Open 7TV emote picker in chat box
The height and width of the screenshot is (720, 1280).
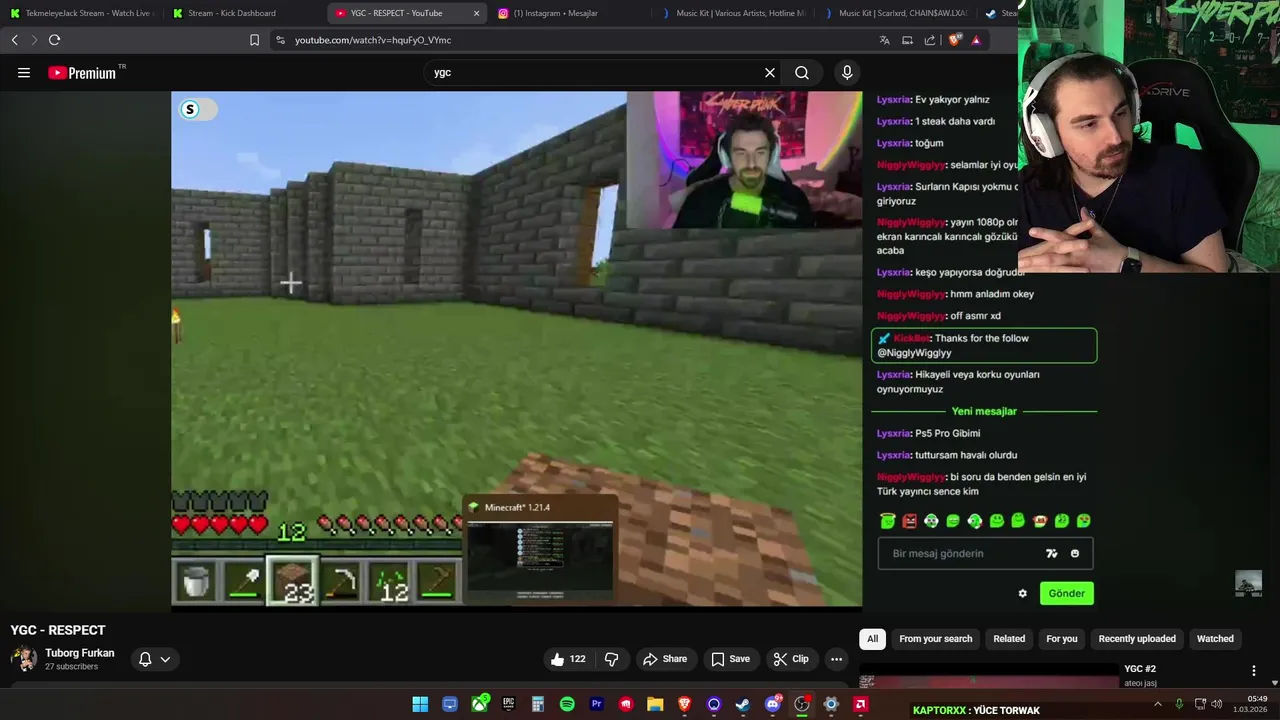click(1051, 554)
